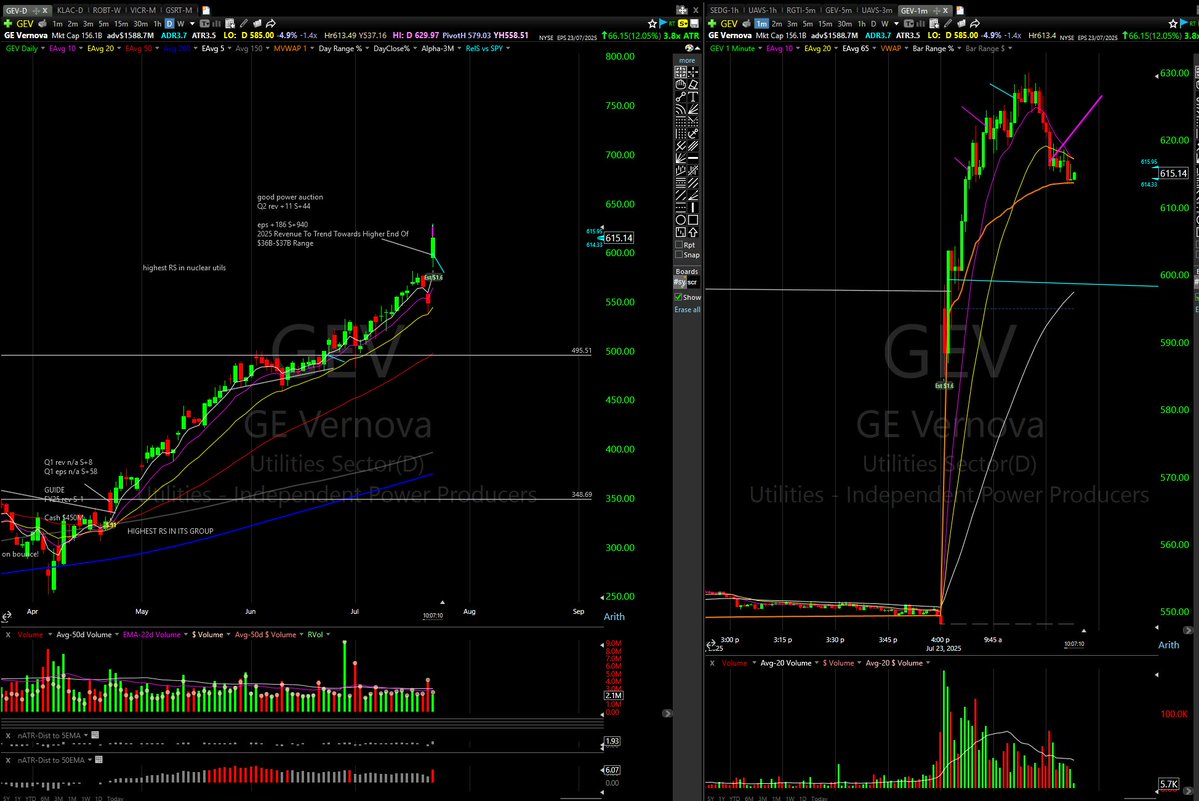Open GEV 1 Minute dropdown on right chart
Viewport: 1199px width, 801px height.
pyautogui.click(x=760, y=48)
